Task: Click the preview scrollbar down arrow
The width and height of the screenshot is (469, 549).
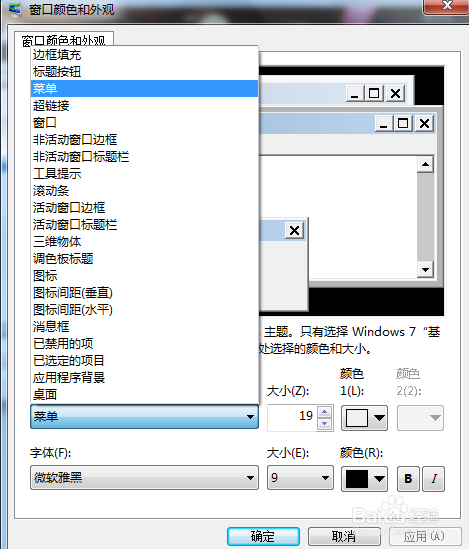Action: pos(426,270)
